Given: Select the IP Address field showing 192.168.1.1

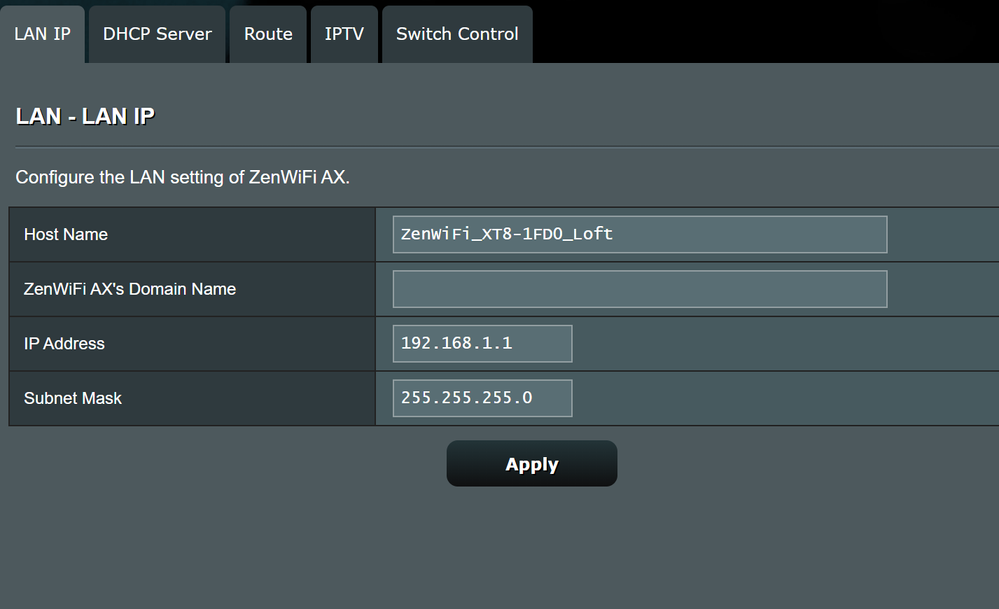Looking at the screenshot, I should pos(482,343).
